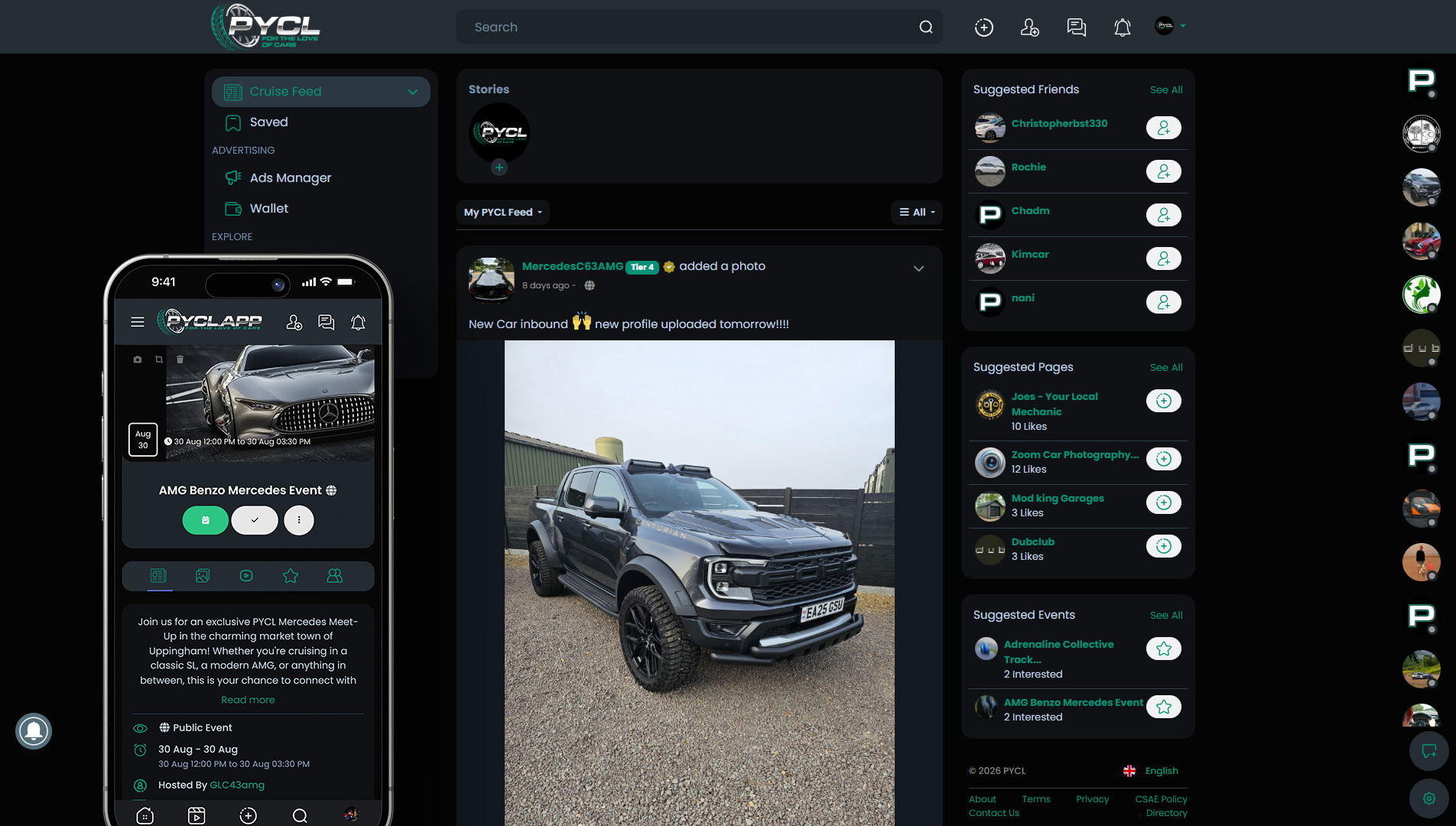Select Saved in the sidebar menu
Image resolution: width=1456 pixels, height=826 pixels.
[x=268, y=122]
